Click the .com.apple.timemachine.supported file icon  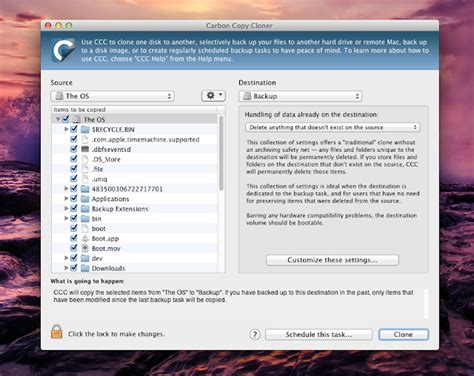pos(85,139)
